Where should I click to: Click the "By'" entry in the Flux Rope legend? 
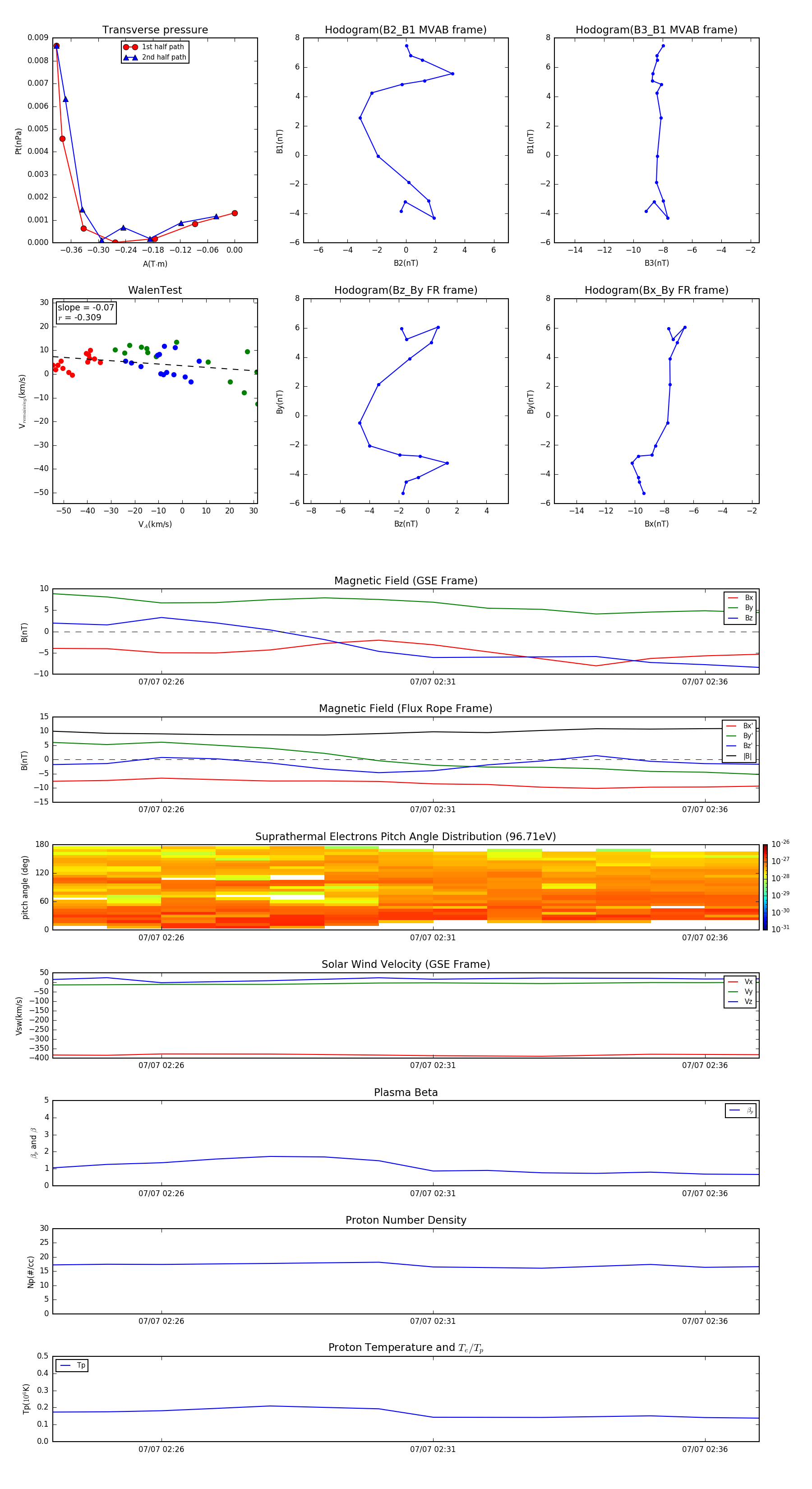point(740,736)
